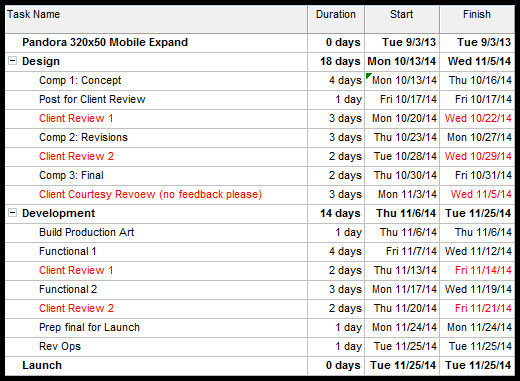Click green indicator in Comp 1 start cell
Image resolution: width=520 pixels, height=381 pixels.
pyautogui.click(x=368, y=76)
